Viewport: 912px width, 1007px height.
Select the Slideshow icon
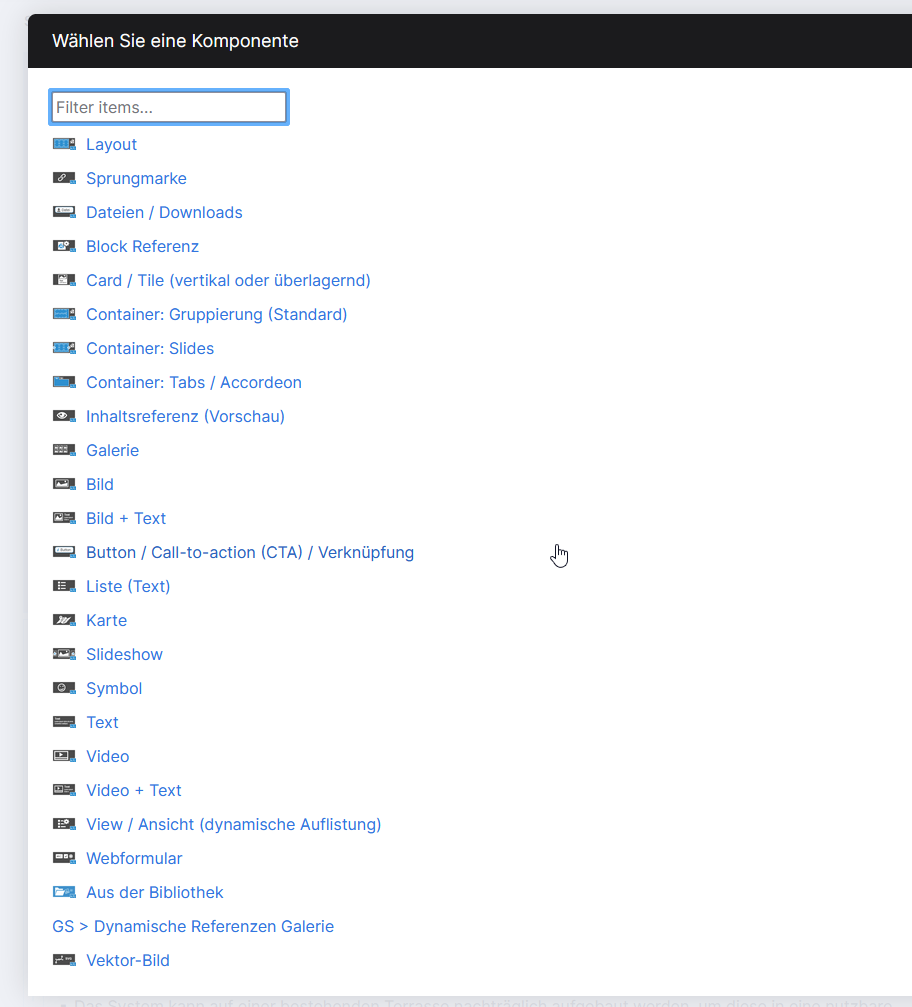click(64, 653)
